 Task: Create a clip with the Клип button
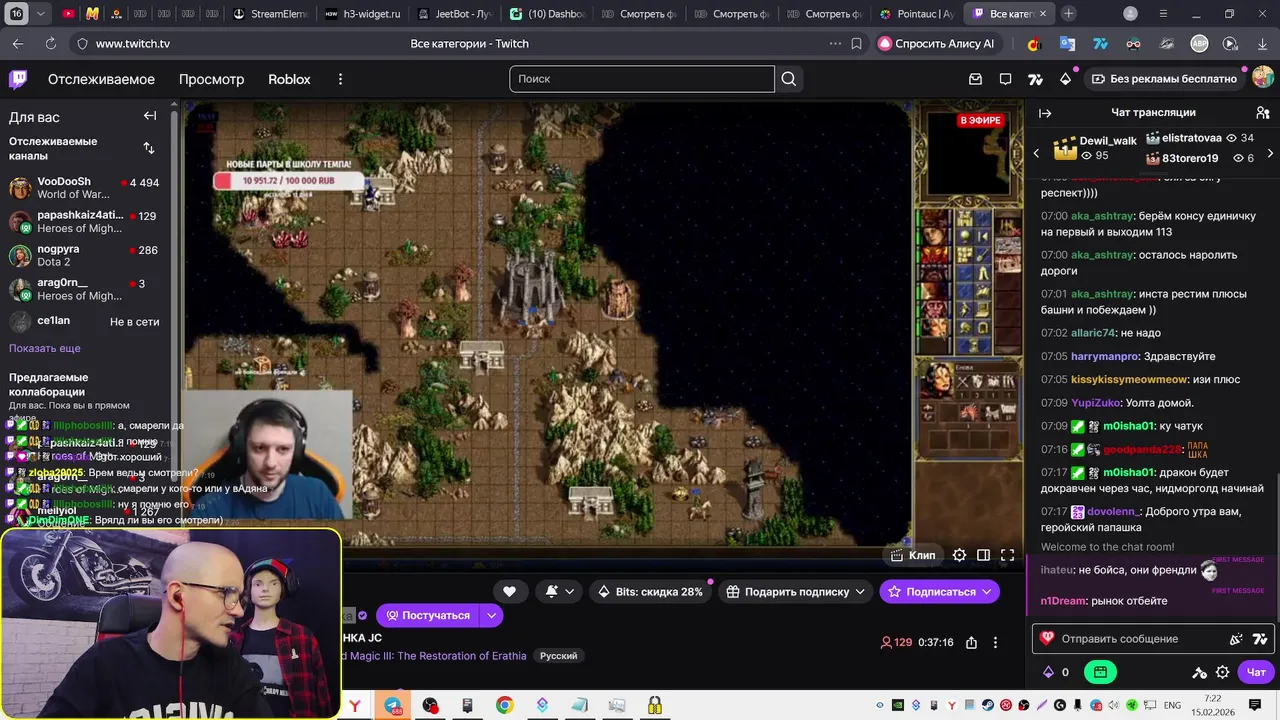click(x=914, y=555)
